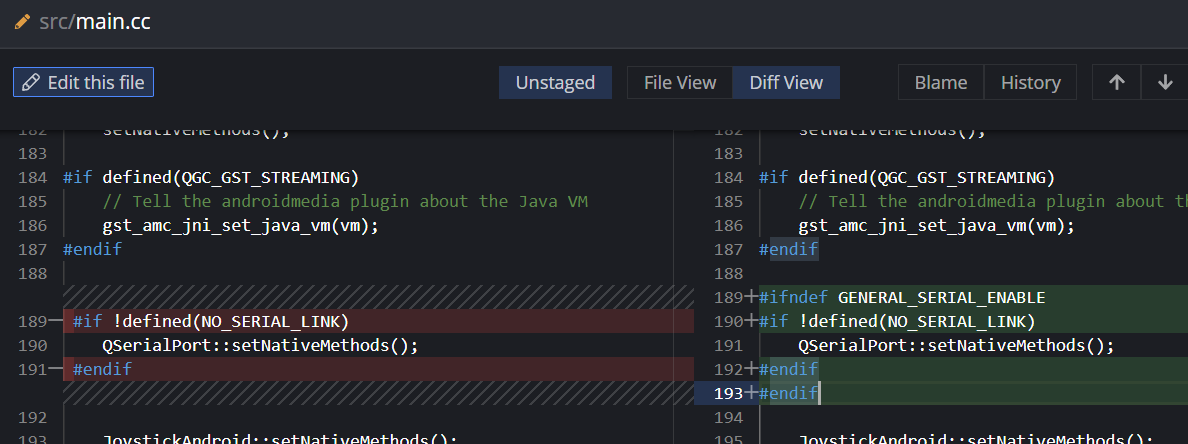Image resolution: width=1188 pixels, height=444 pixels.
Task: Open the file History
Action: (1030, 83)
